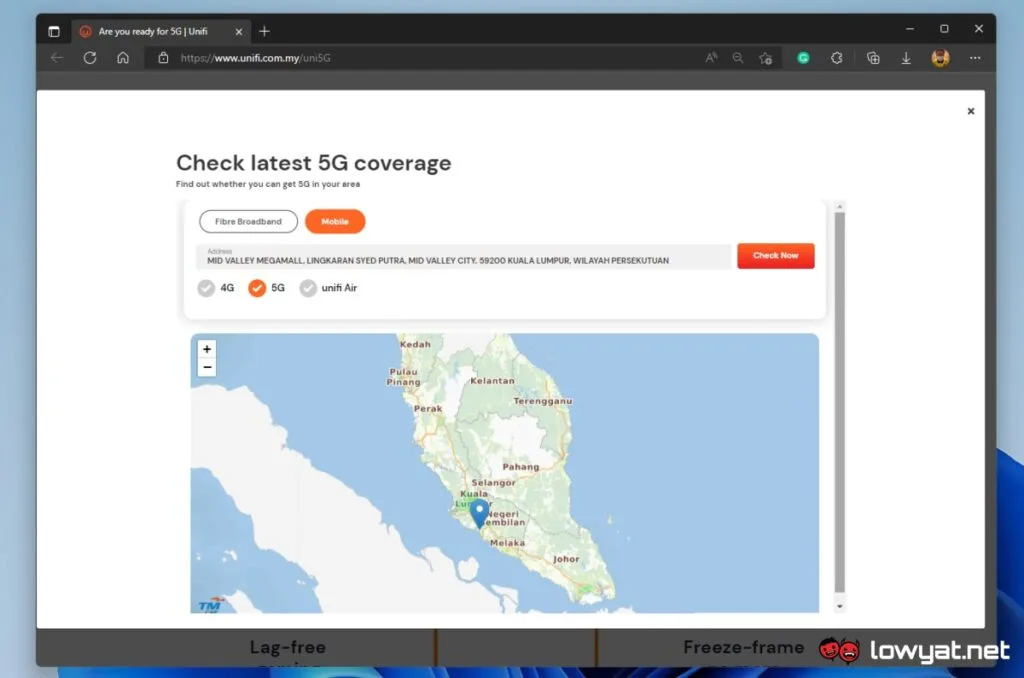Click the Melaka label on map
1024x678 pixels.
point(507,543)
